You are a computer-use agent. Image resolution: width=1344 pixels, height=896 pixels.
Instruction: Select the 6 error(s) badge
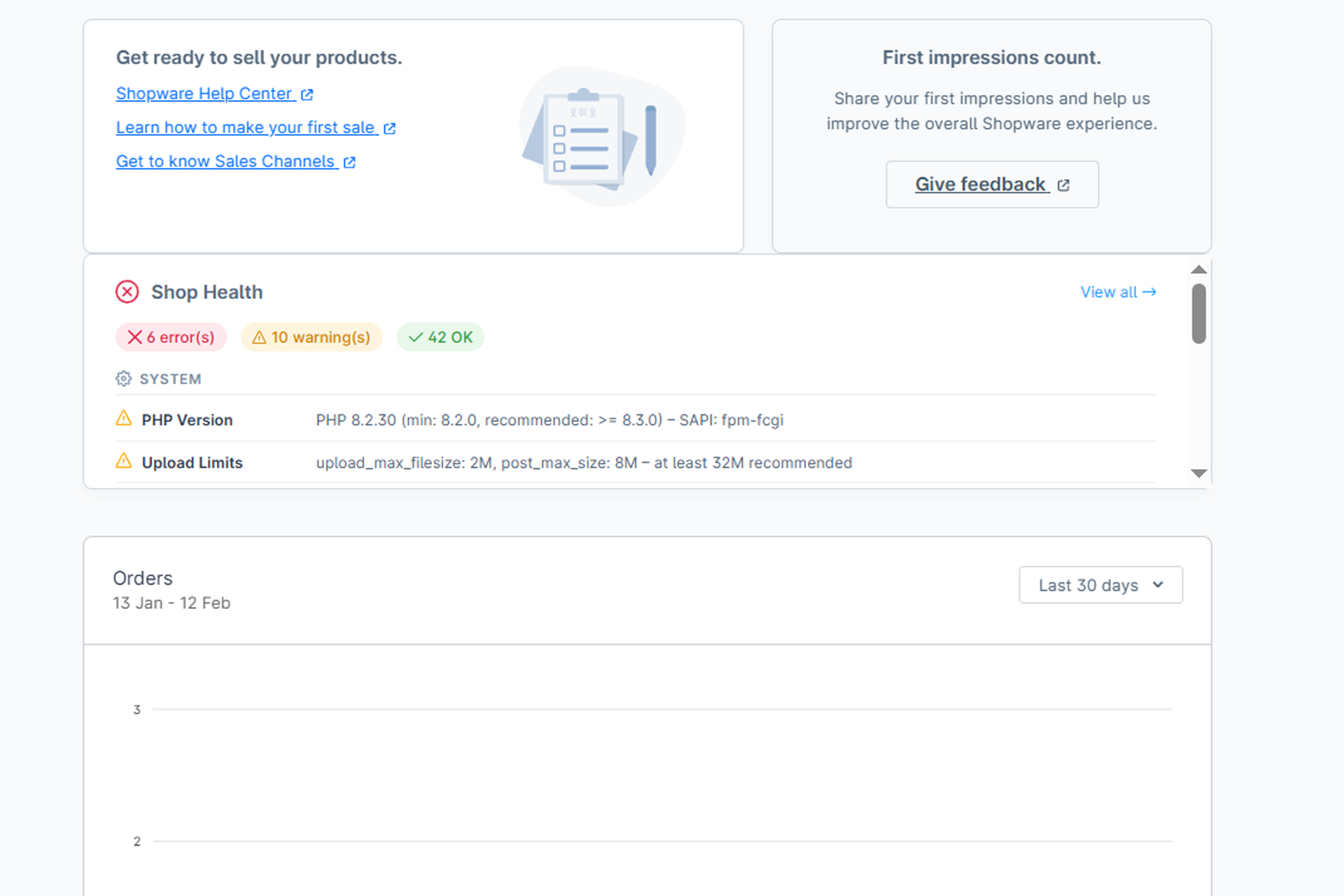tap(171, 337)
